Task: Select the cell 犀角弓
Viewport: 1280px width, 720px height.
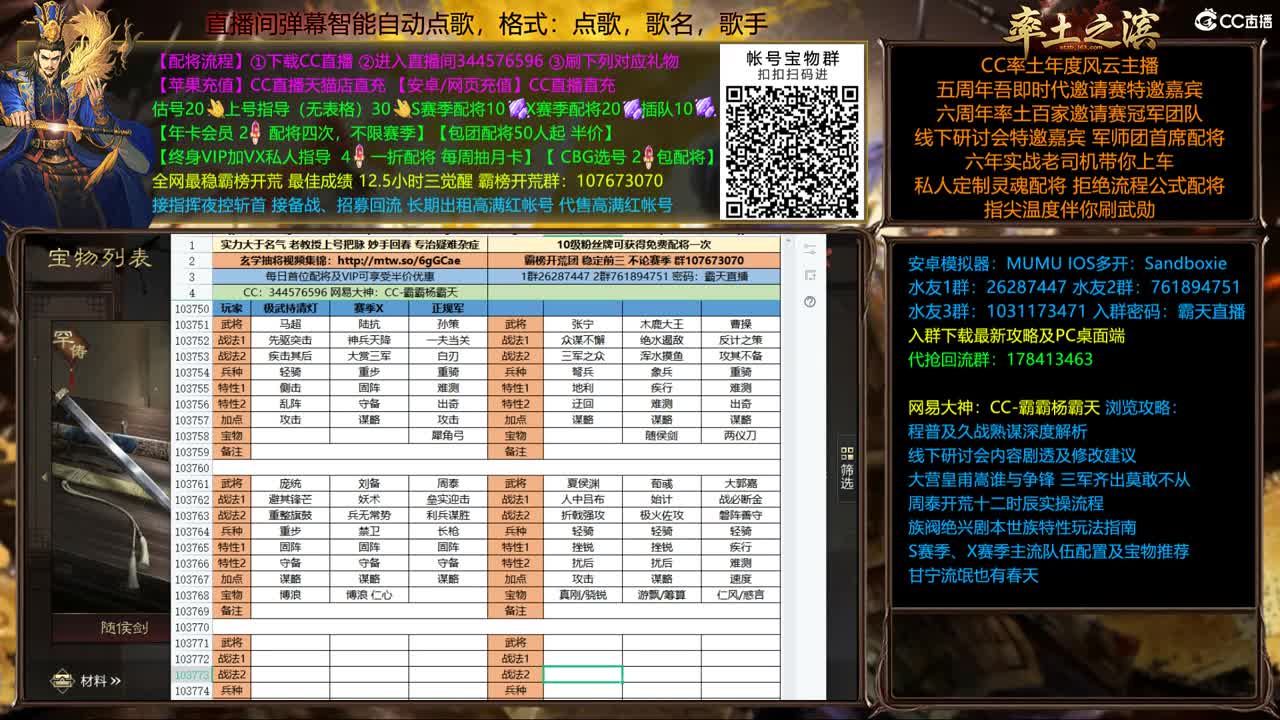Action: pyautogui.click(x=448, y=436)
